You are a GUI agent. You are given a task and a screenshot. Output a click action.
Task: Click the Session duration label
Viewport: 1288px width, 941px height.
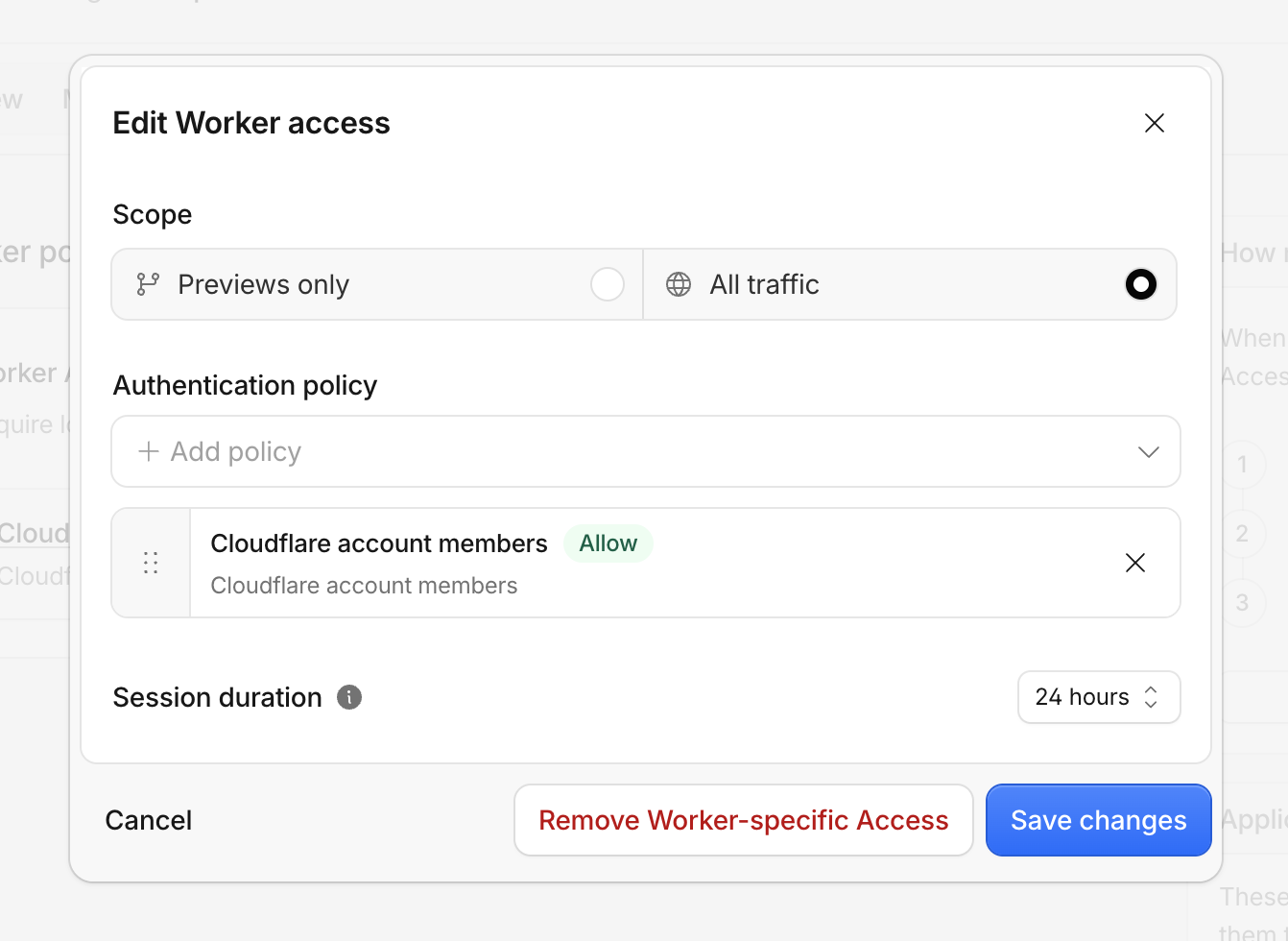(218, 697)
